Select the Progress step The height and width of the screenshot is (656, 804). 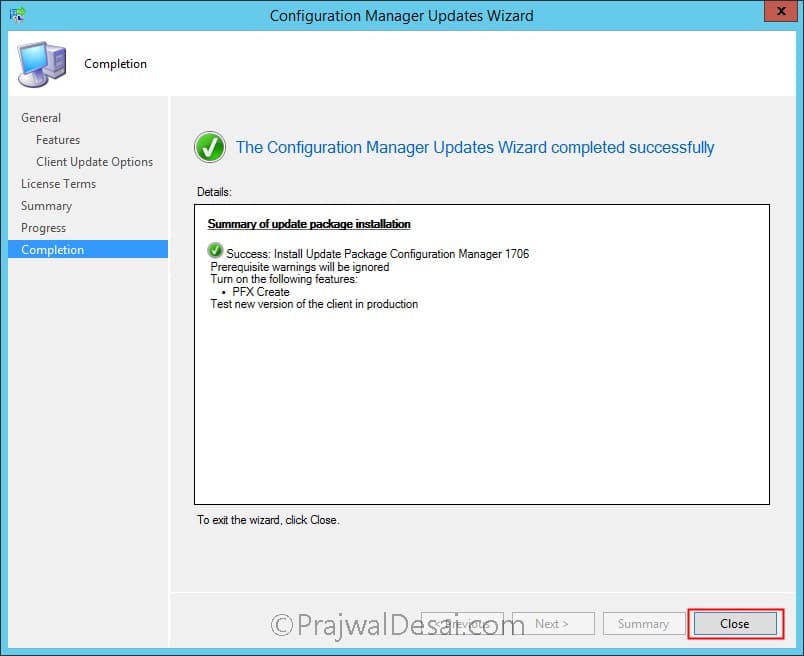pos(44,228)
